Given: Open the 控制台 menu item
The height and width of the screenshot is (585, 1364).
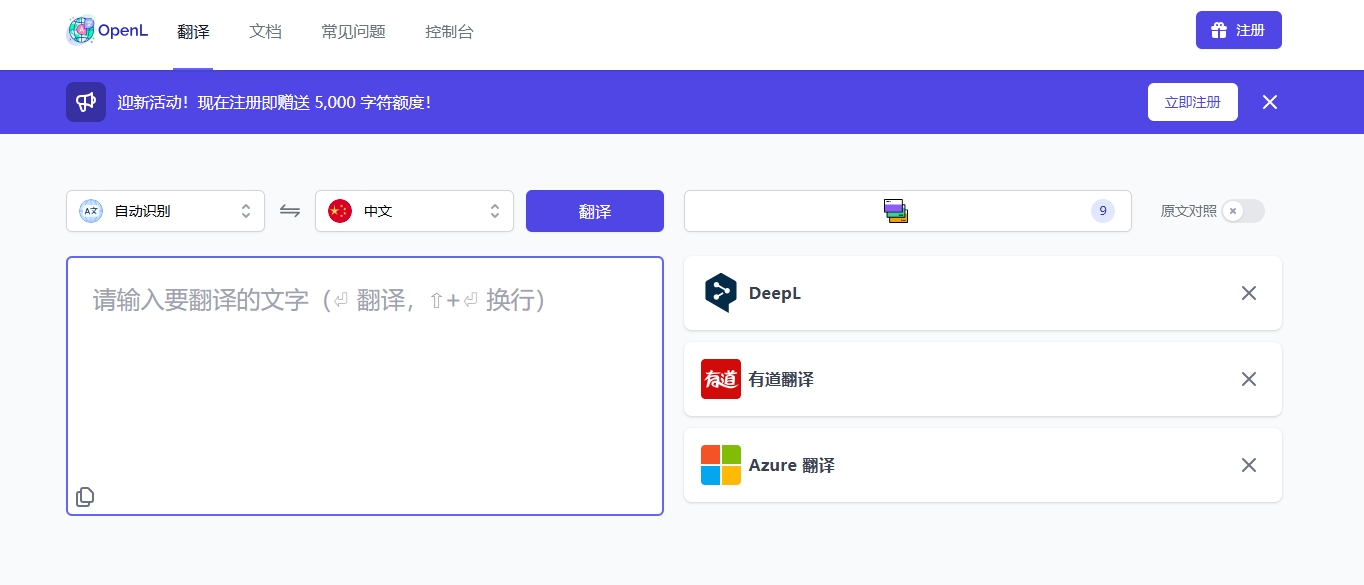Looking at the screenshot, I should (x=449, y=31).
